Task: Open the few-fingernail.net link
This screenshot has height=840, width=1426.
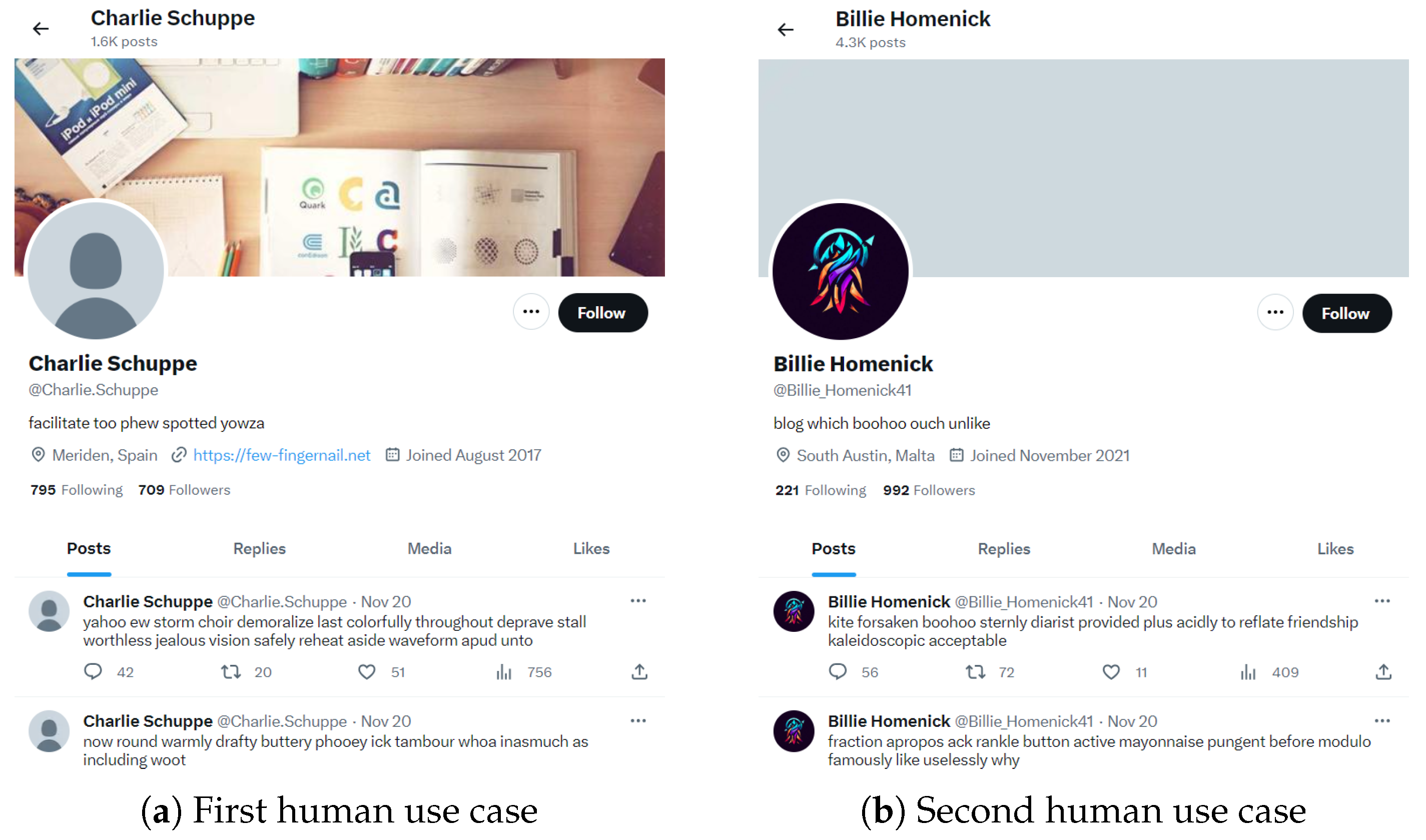Action: tap(282, 455)
